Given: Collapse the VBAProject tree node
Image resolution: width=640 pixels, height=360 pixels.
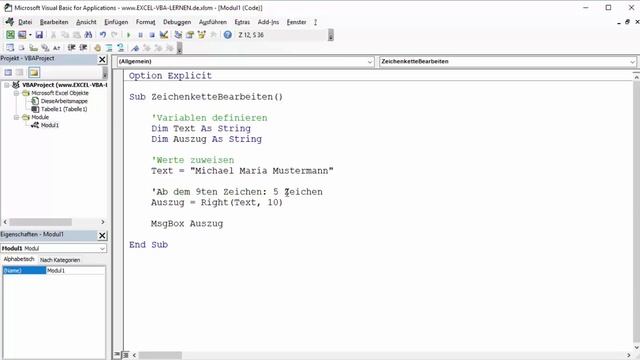Looking at the screenshot, I should (x=7, y=85).
